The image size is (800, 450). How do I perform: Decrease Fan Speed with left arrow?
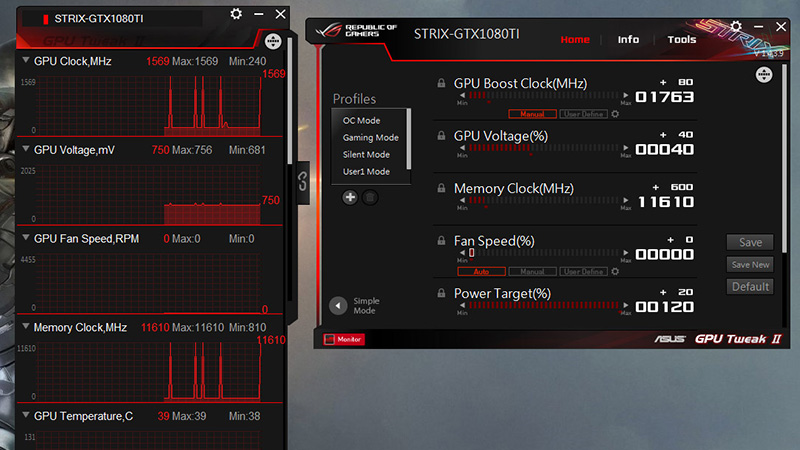462,253
